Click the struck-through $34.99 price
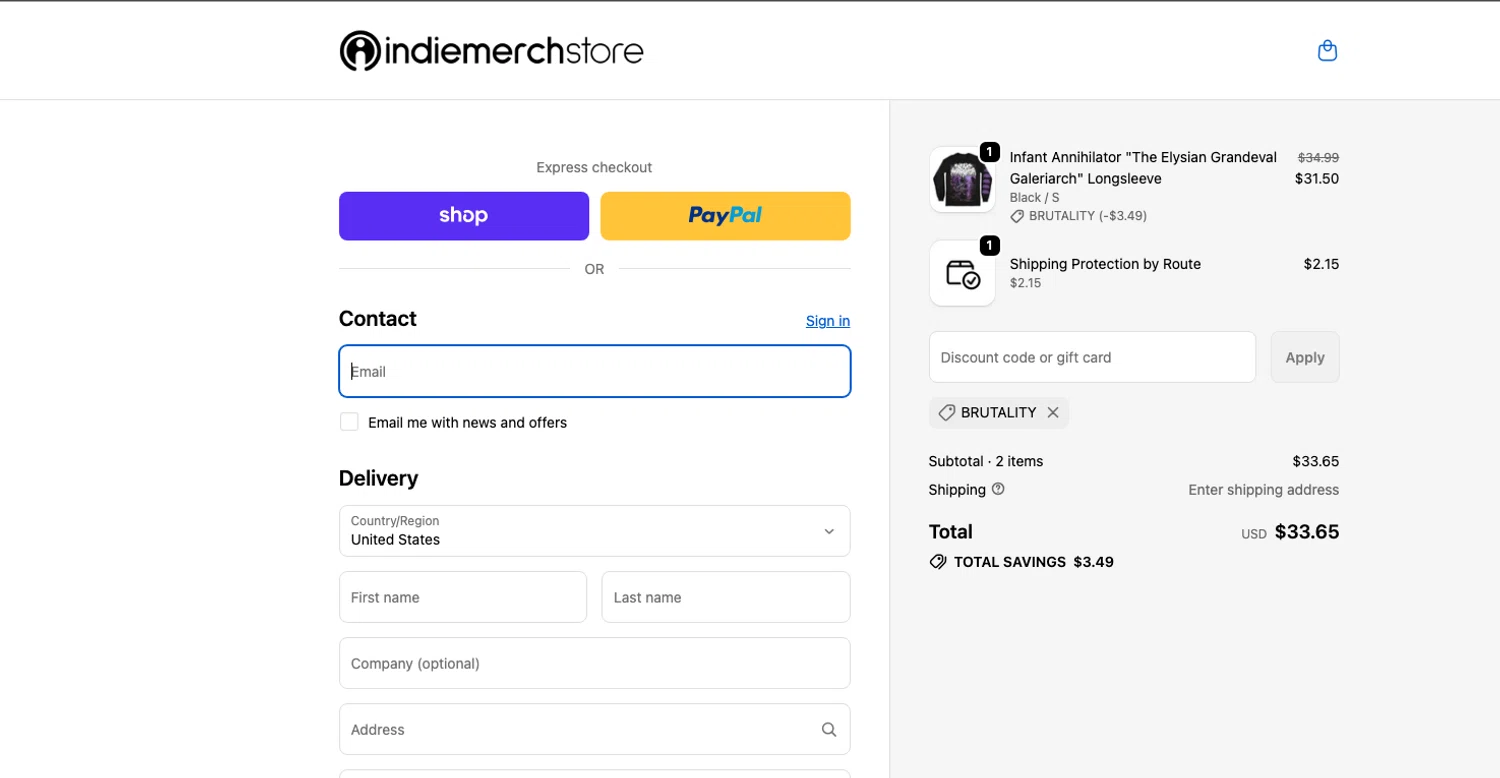This screenshot has width=1500, height=778. click(1318, 157)
